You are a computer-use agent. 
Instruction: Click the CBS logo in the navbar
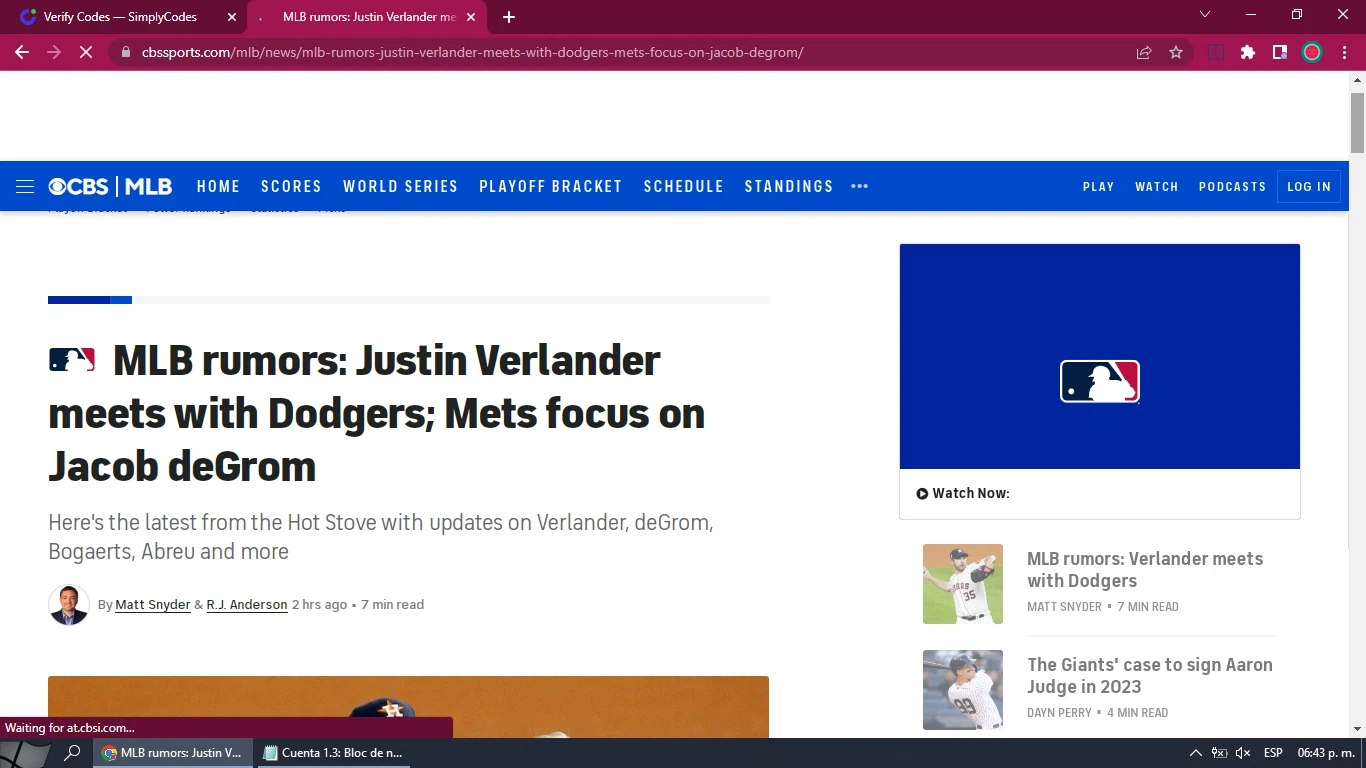(x=79, y=187)
